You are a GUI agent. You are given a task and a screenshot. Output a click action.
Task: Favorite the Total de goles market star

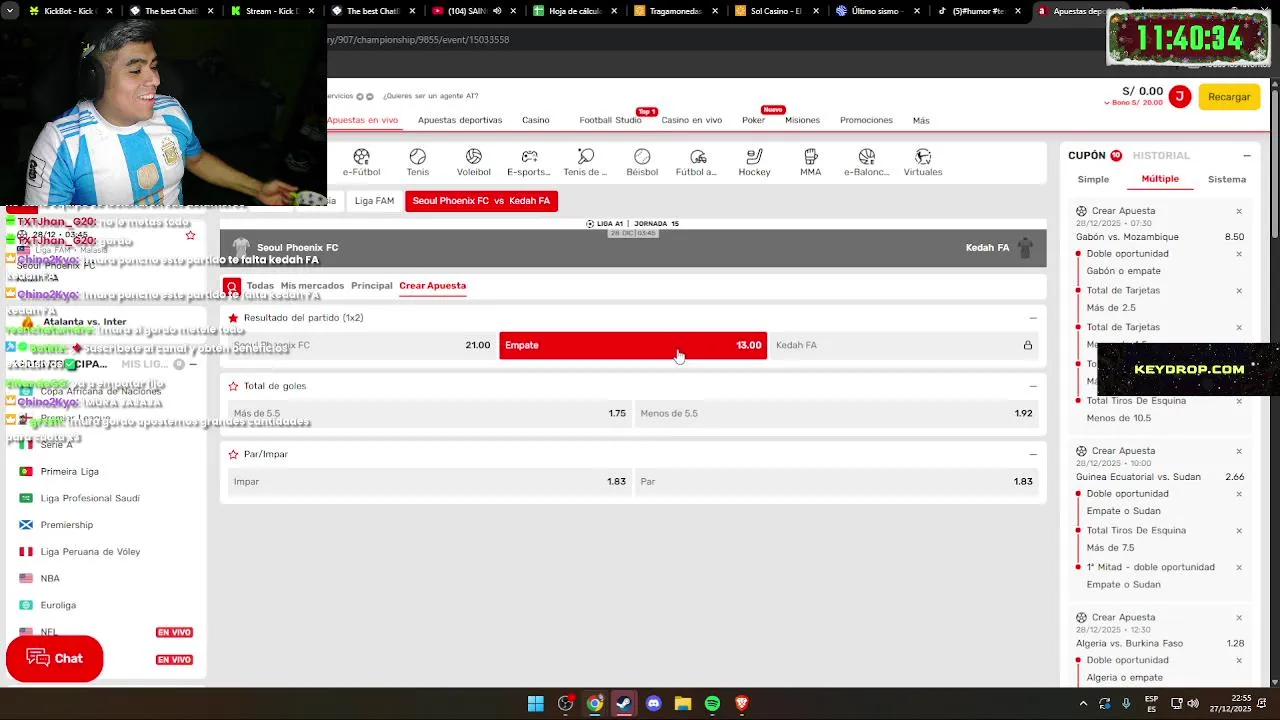(x=233, y=386)
